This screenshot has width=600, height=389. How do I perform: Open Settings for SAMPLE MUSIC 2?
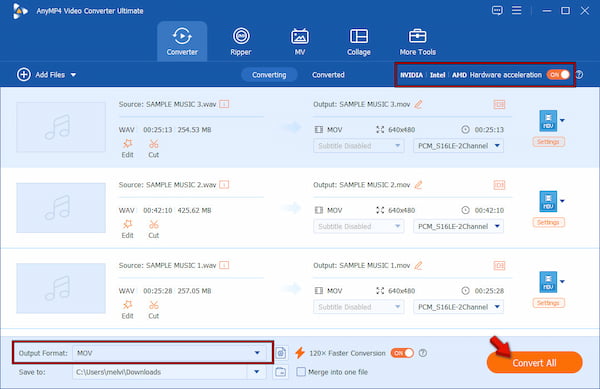coord(548,222)
